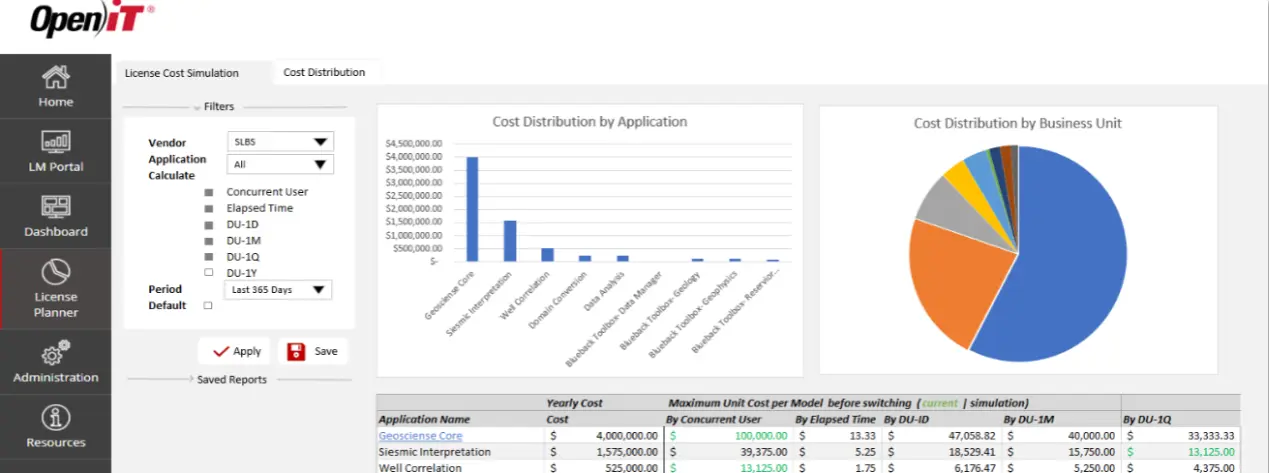Click the $4,000,000.00 axis value
Screen dimensions: 1269x473
coord(412,157)
